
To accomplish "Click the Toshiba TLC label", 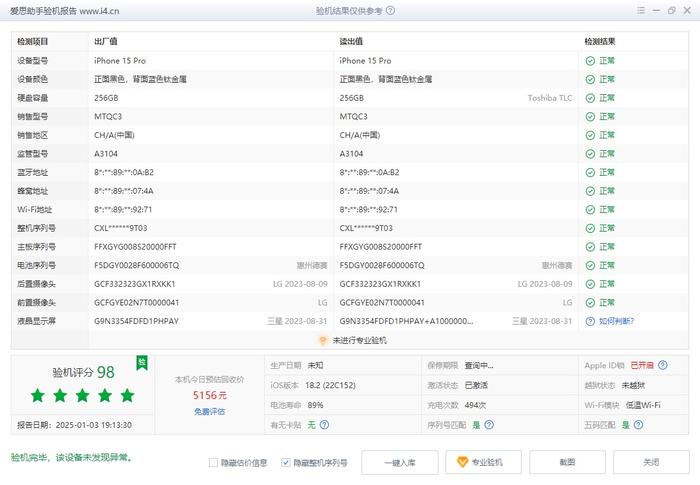I will click(x=550, y=98).
